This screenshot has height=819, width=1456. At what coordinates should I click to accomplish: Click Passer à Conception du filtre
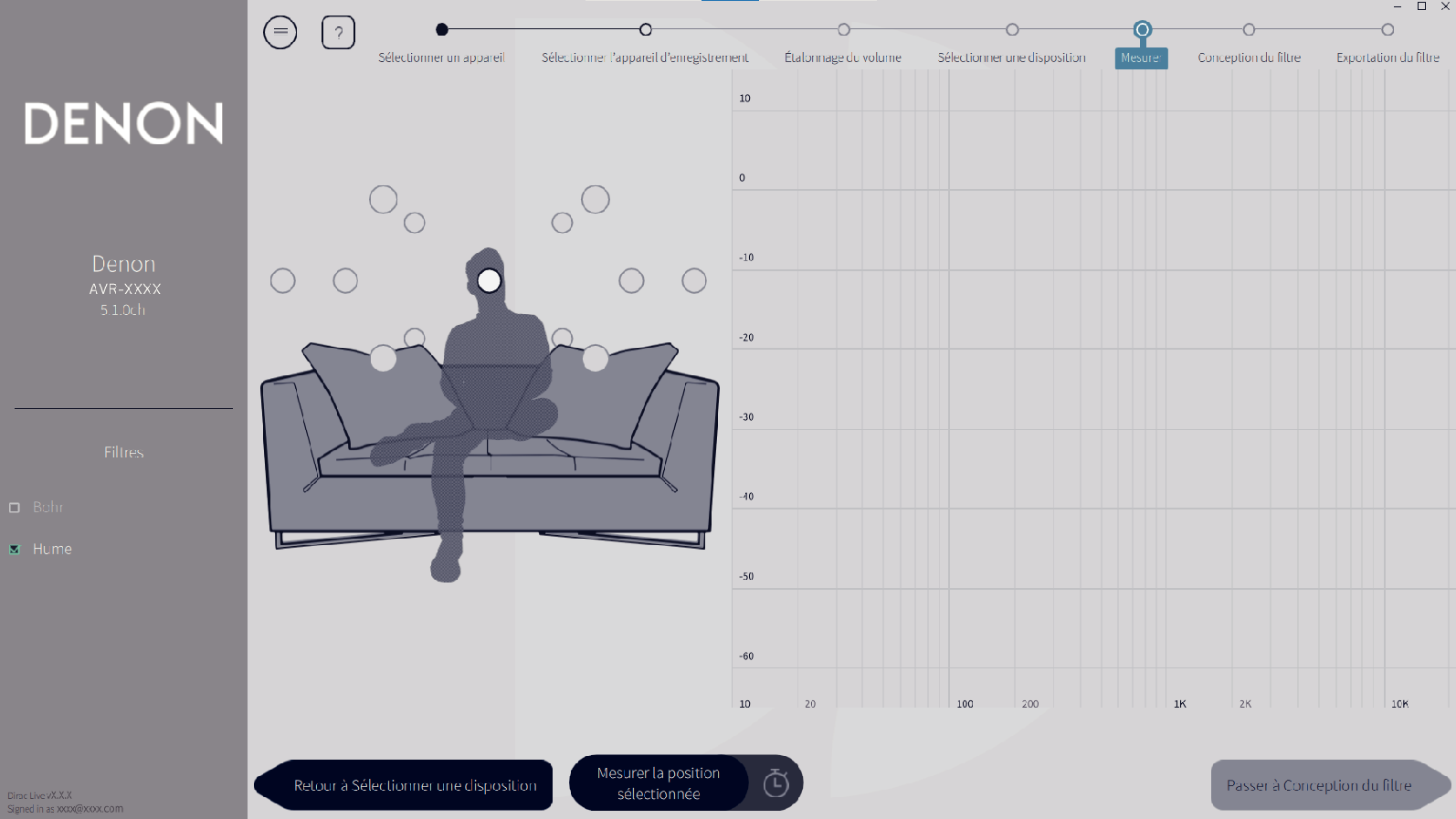[x=1319, y=785]
